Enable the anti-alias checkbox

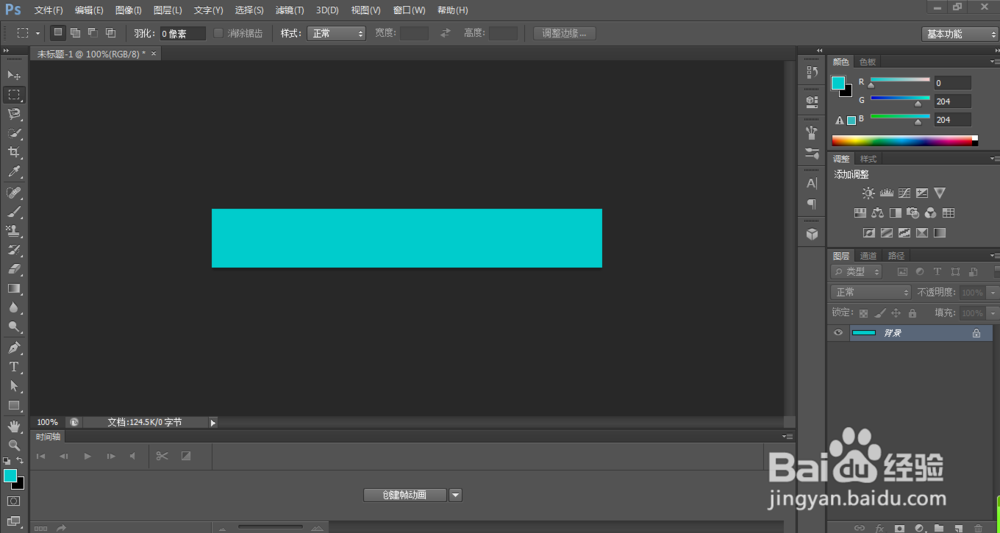[218, 33]
